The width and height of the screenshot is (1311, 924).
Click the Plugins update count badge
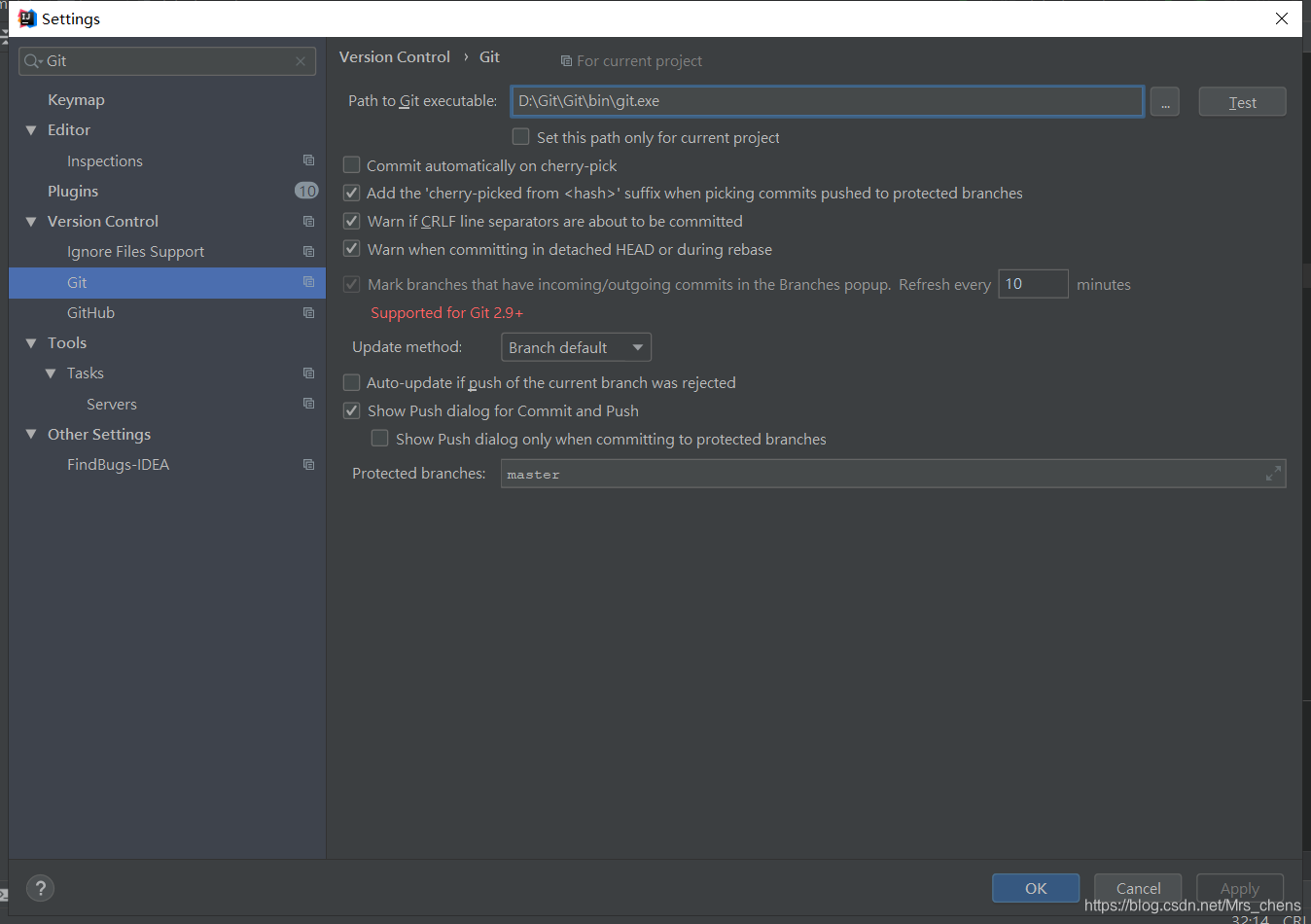[306, 191]
